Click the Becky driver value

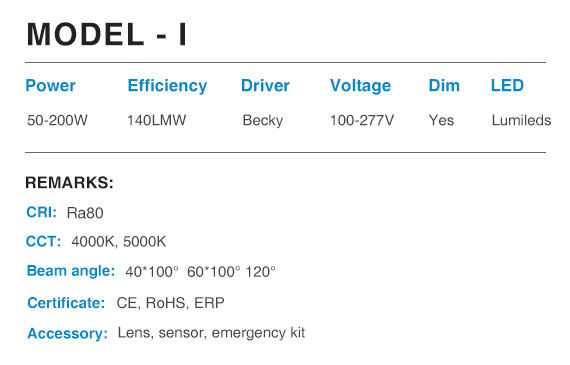[263, 121]
